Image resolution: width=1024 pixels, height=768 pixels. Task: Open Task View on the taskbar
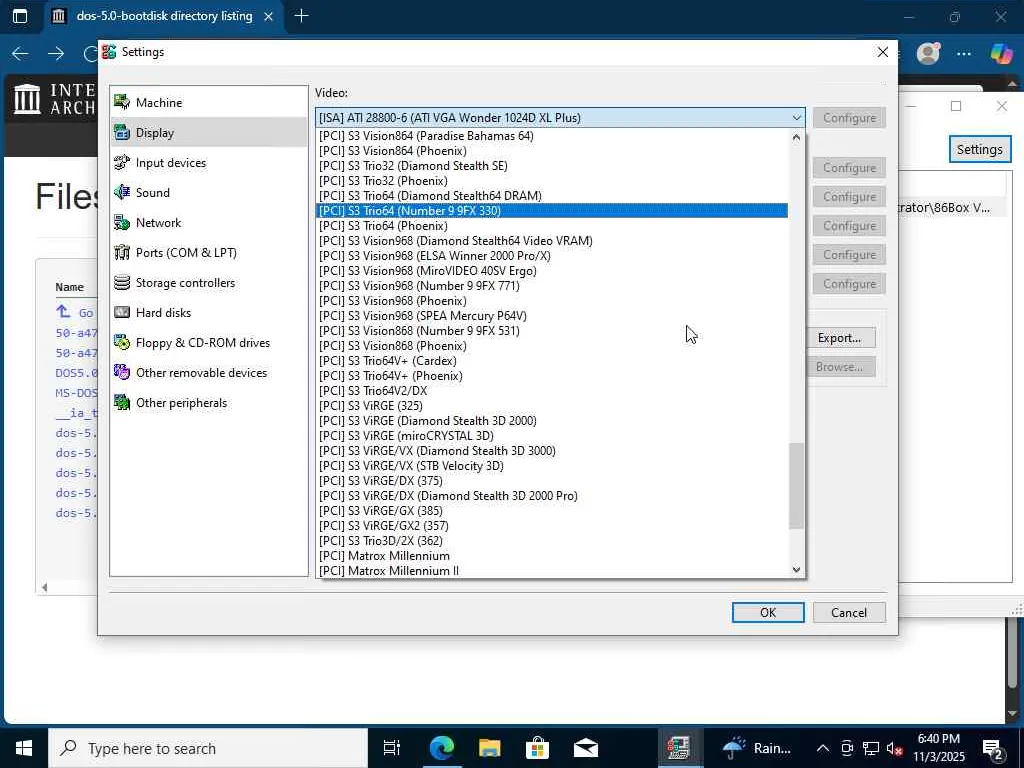pos(392,748)
